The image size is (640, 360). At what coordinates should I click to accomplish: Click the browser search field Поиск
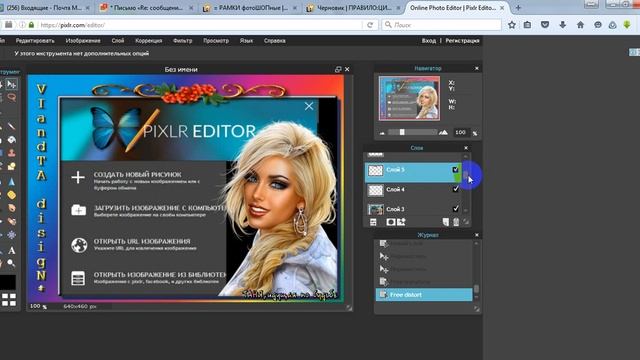tap(442, 25)
